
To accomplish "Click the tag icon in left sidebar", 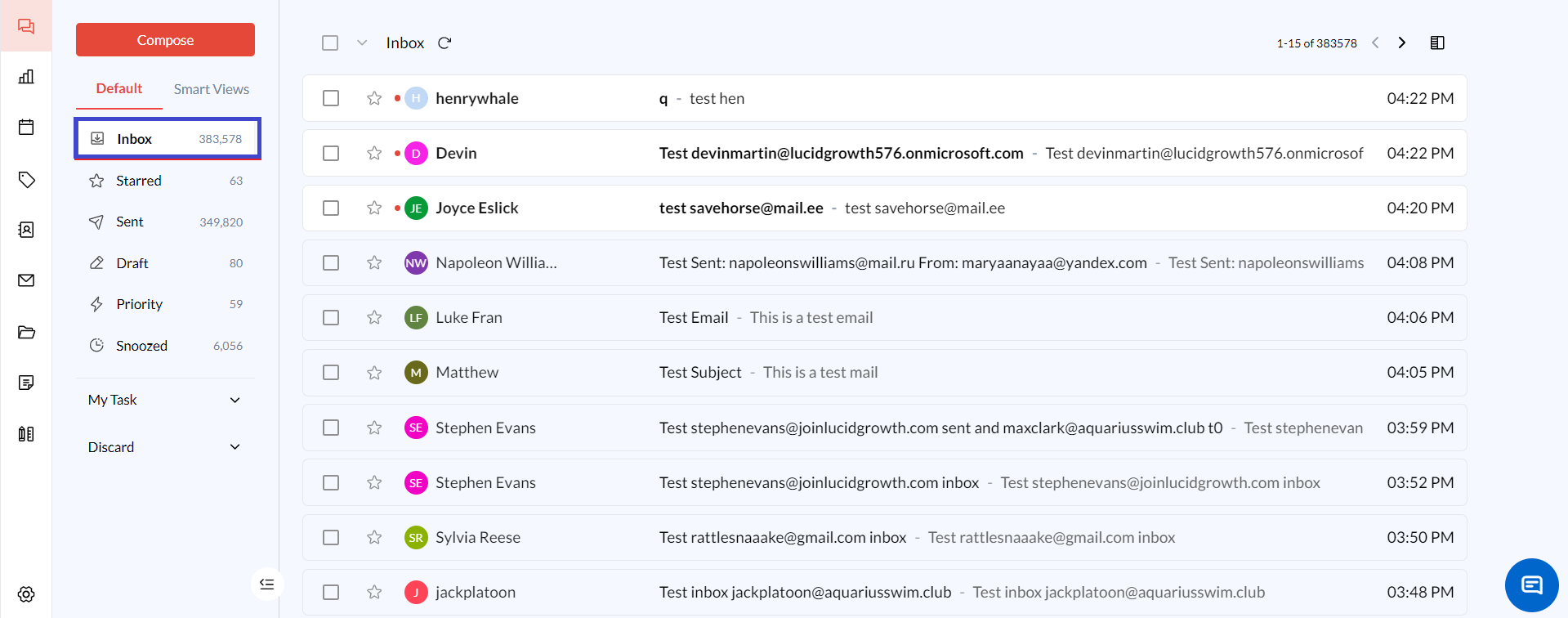I will [26, 180].
